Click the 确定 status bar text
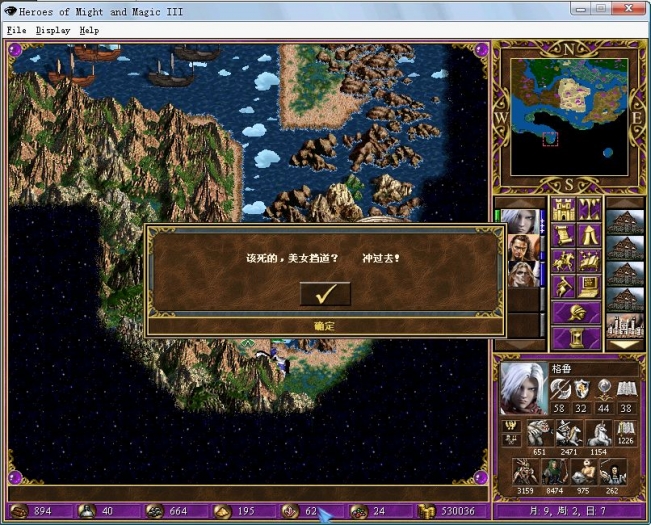This screenshot has width=651, height=525. click(324, 326)
